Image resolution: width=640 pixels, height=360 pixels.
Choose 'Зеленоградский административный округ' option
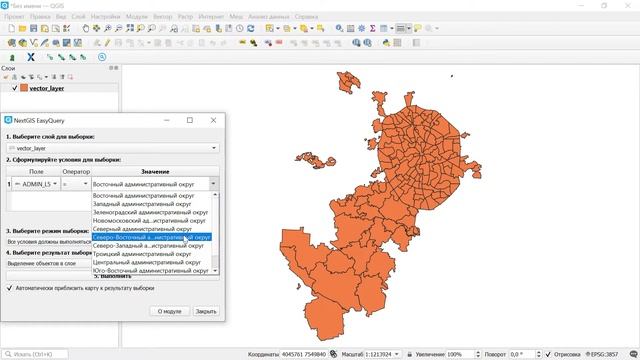pyautogui.click(x=151, y=212)
